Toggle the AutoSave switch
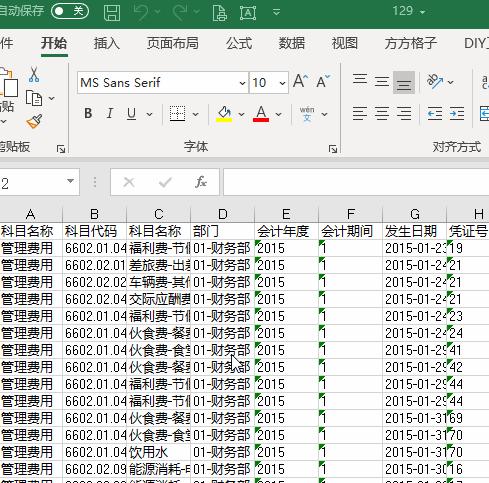 coord(70,11)
